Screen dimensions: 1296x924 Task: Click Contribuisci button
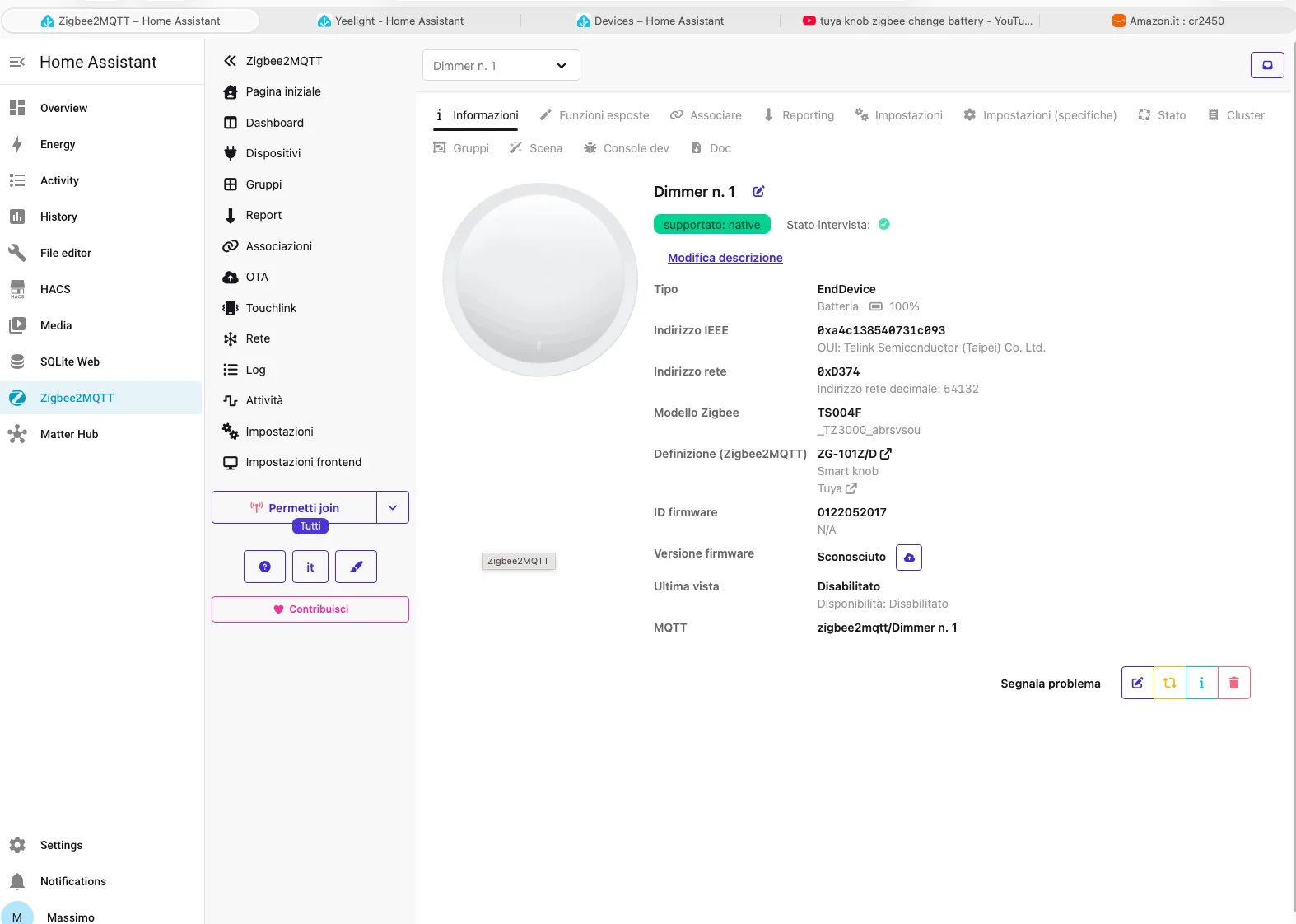click(x=310, y=609)
